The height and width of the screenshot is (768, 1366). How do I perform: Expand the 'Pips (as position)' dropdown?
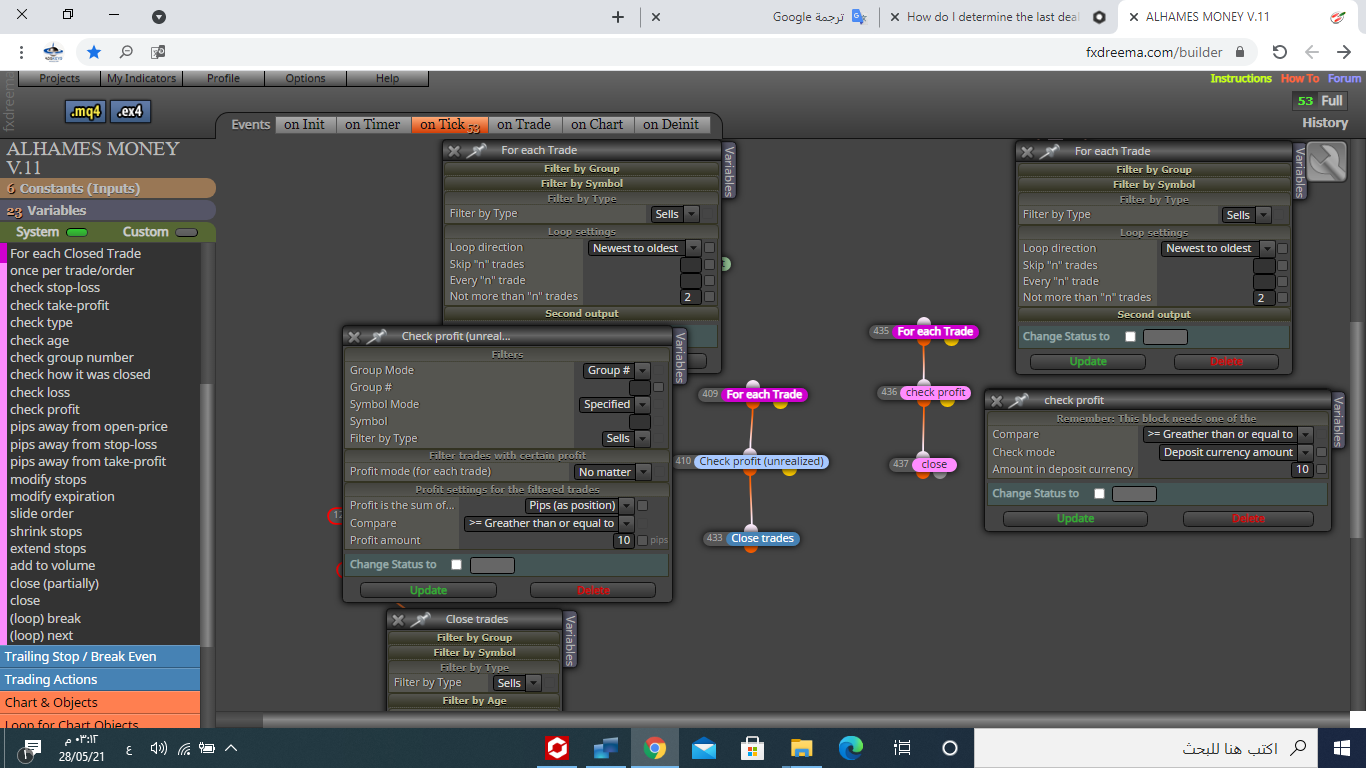[580, 506]
